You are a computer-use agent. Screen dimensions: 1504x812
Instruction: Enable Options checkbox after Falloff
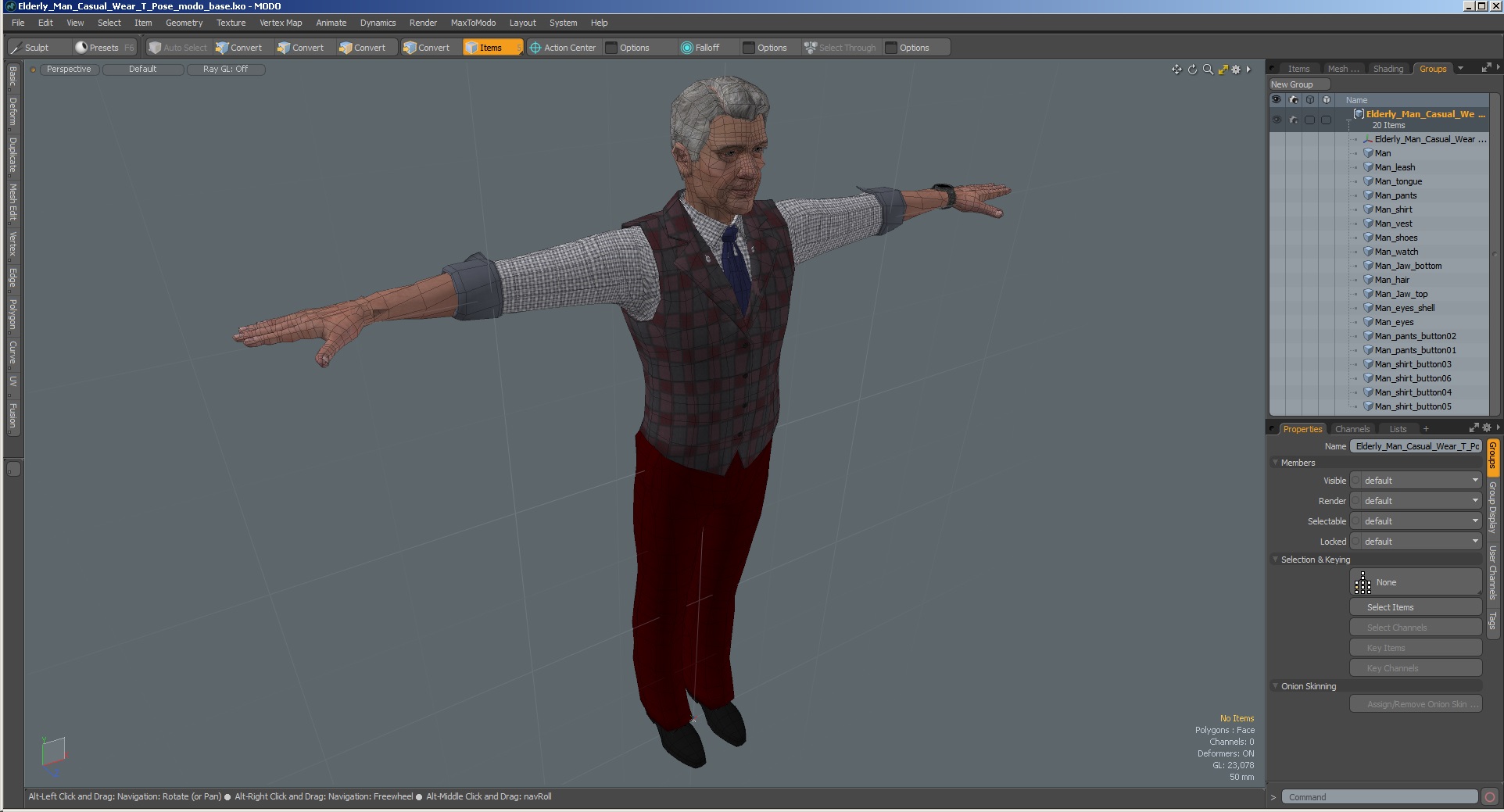click(748, 48)
